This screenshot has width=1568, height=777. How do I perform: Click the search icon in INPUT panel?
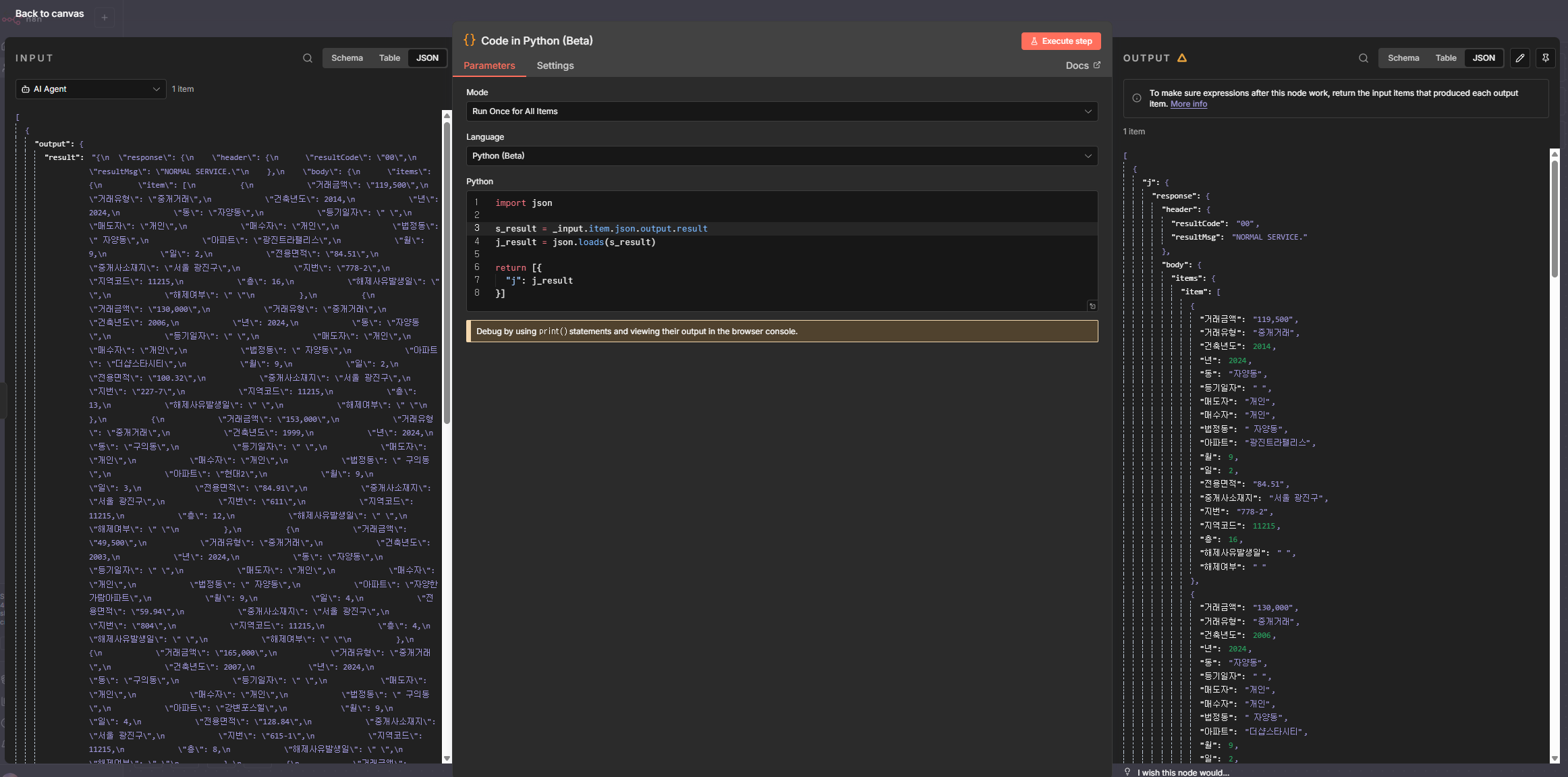308,58
